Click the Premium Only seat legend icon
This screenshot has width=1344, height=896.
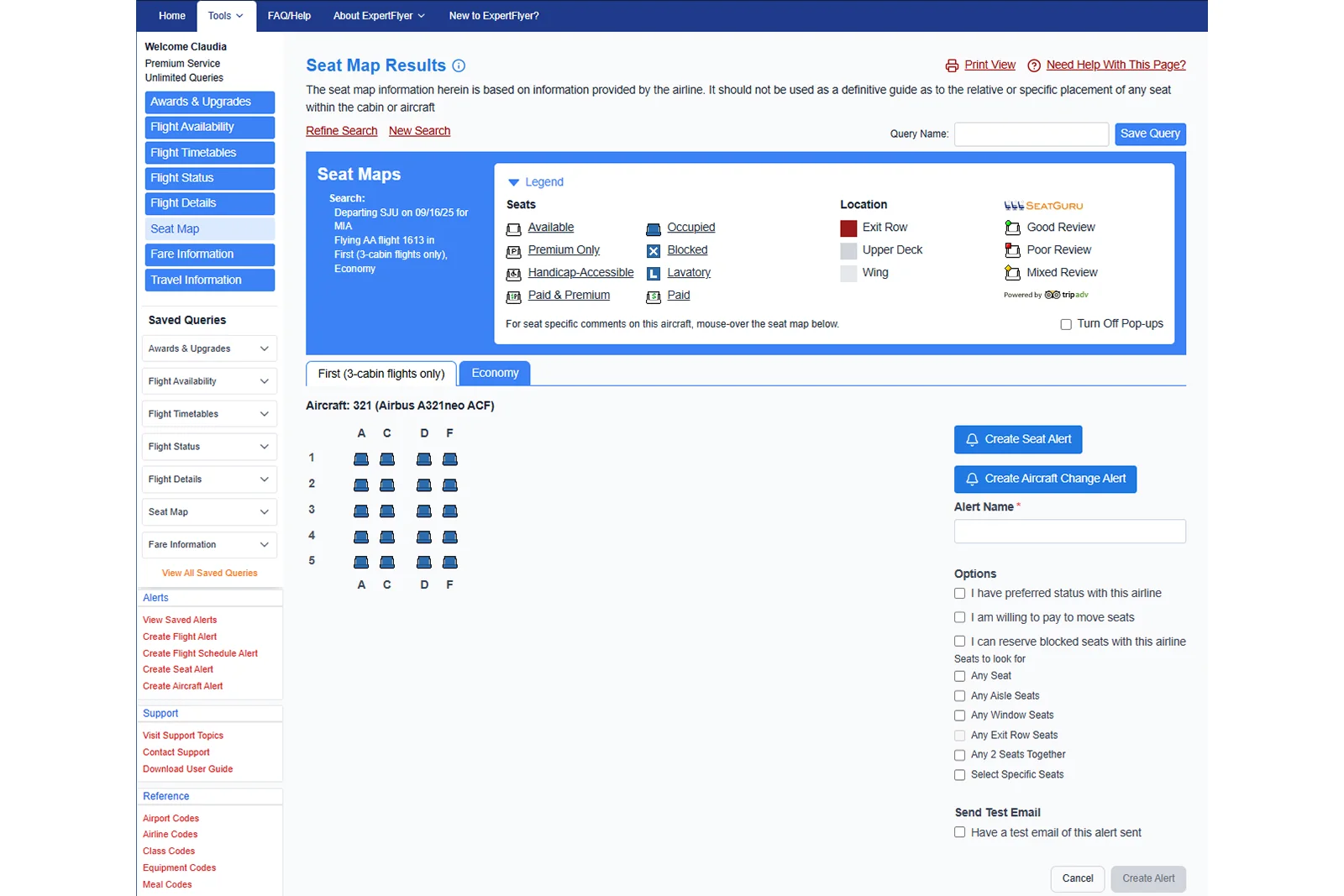pyautogui.click(x=514, y=251)
